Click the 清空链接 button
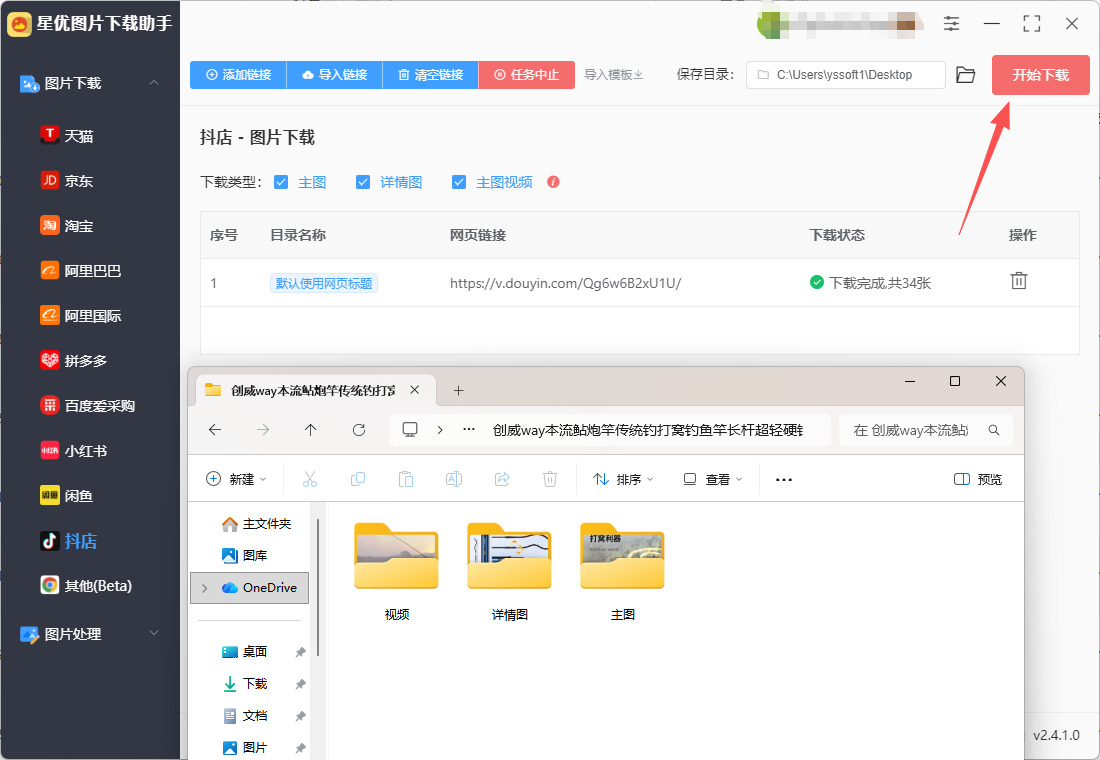 pos(431,74)
